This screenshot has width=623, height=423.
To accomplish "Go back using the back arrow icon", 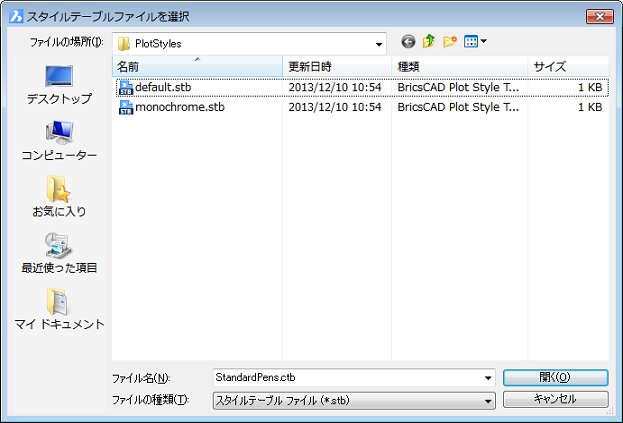I will click(x=408, y=41).
